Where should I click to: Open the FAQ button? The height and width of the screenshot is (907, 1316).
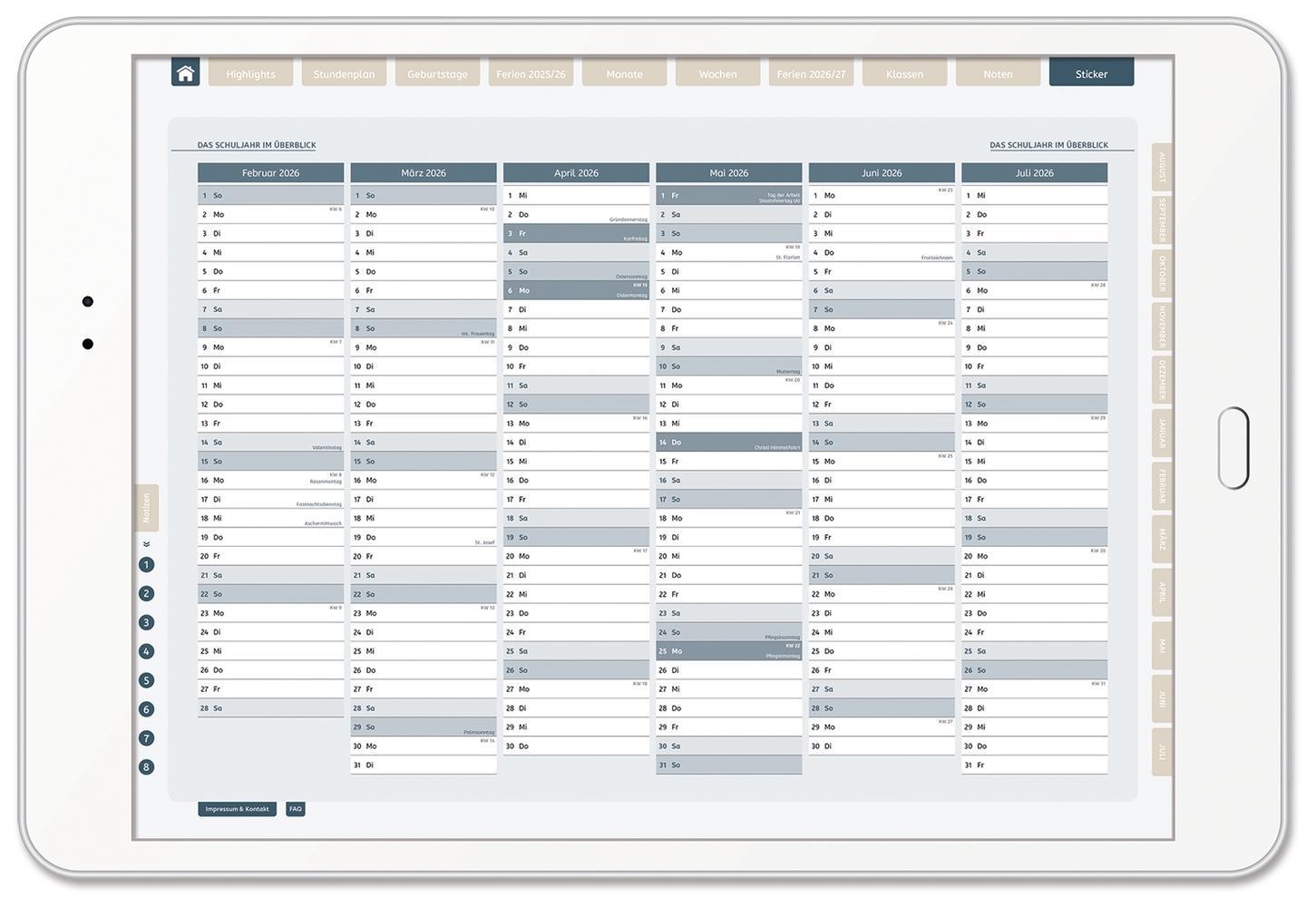pyautogui.click(x=296, y=809)
